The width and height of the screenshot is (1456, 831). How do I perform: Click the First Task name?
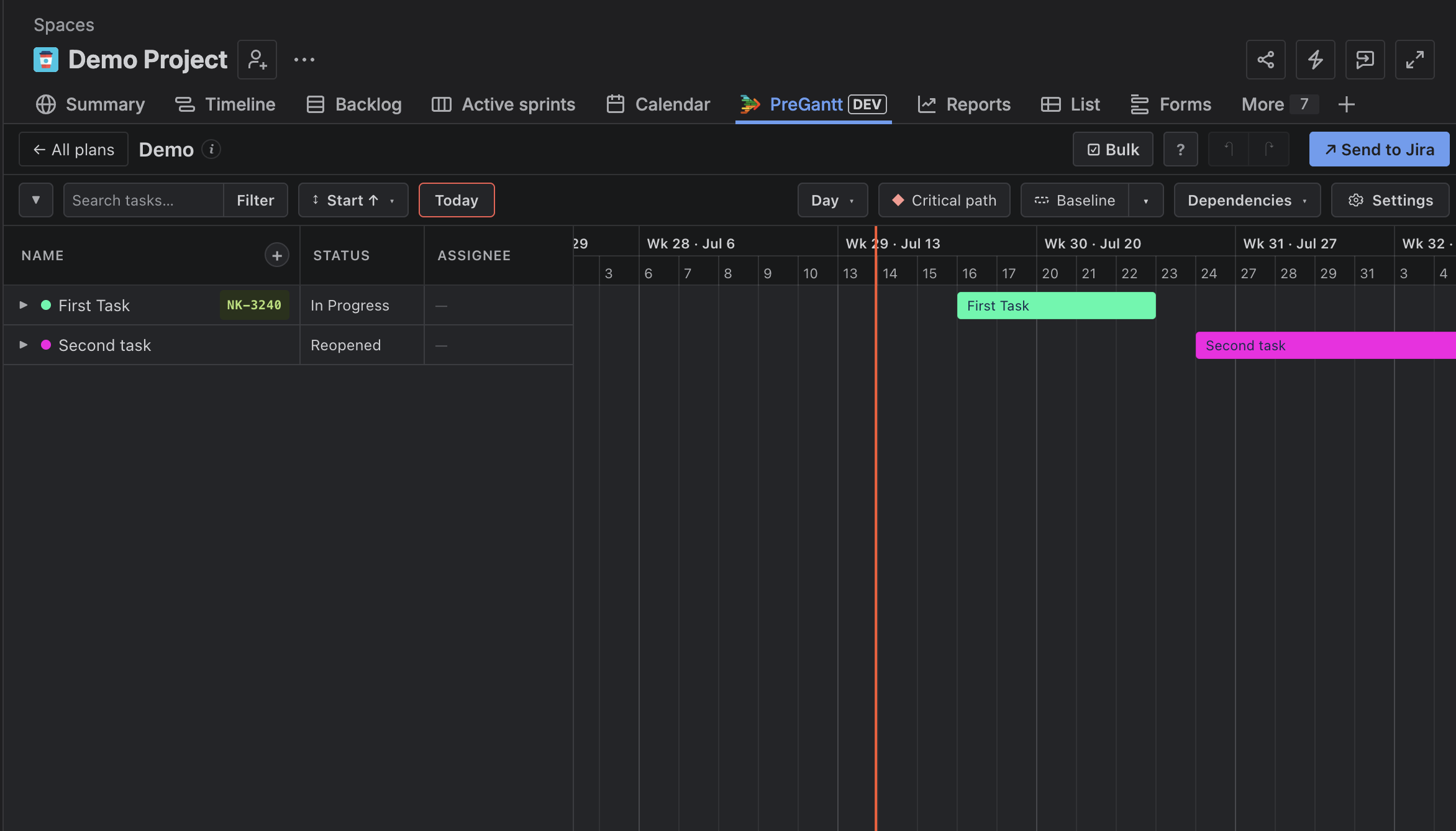pyautogui.click(x=94, y=305)
